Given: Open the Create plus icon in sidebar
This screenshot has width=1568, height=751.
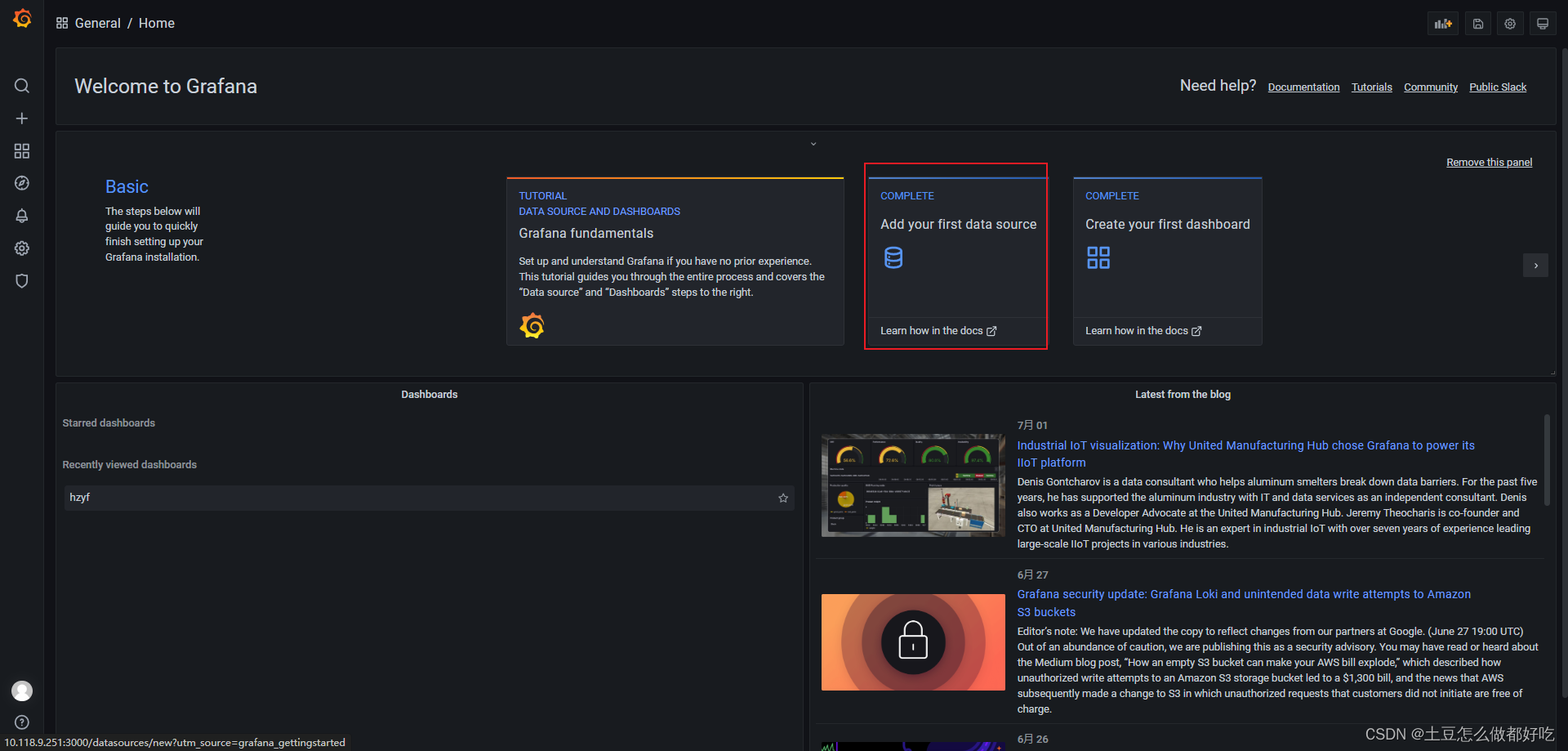Looking at the screenshot, I should (x=22, y=118).
